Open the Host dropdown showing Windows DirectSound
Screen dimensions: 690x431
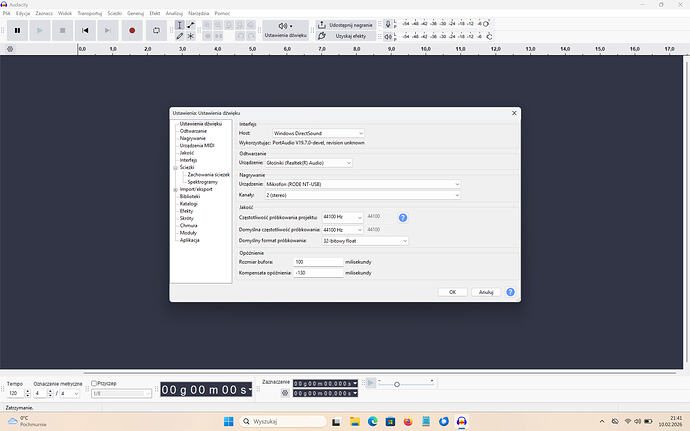coord(318,133)
